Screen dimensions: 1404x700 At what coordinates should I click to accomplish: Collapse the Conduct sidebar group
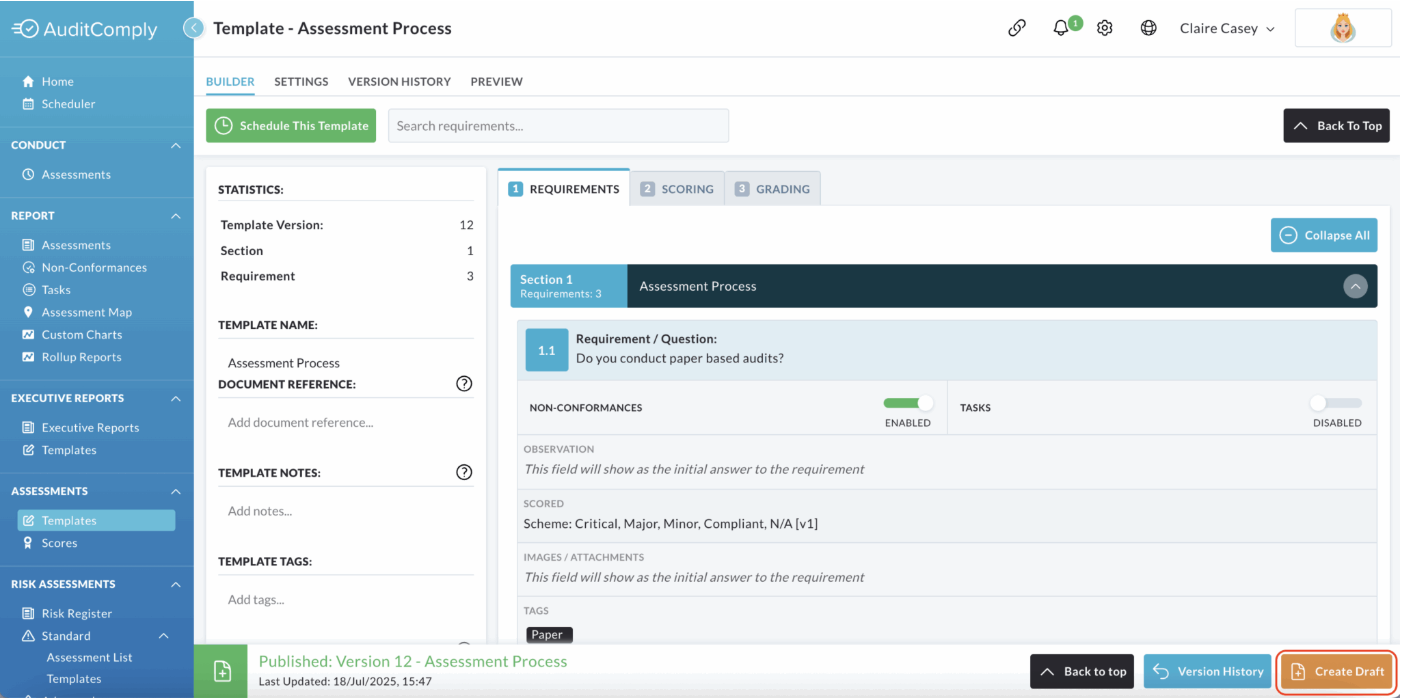[x=176, y=146]
